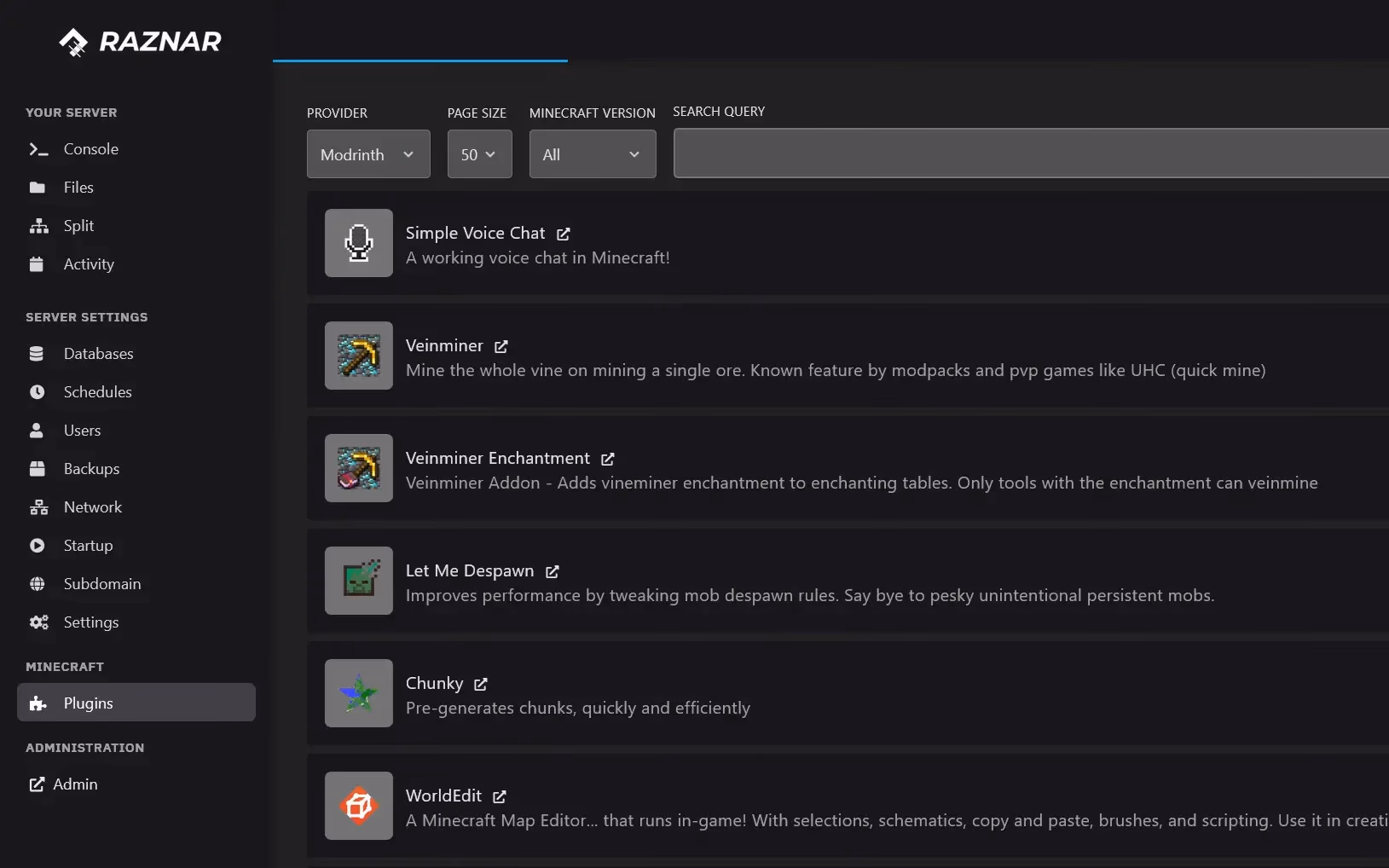
Task: Select the Plugins sidebar item
Action: (136, 703)
